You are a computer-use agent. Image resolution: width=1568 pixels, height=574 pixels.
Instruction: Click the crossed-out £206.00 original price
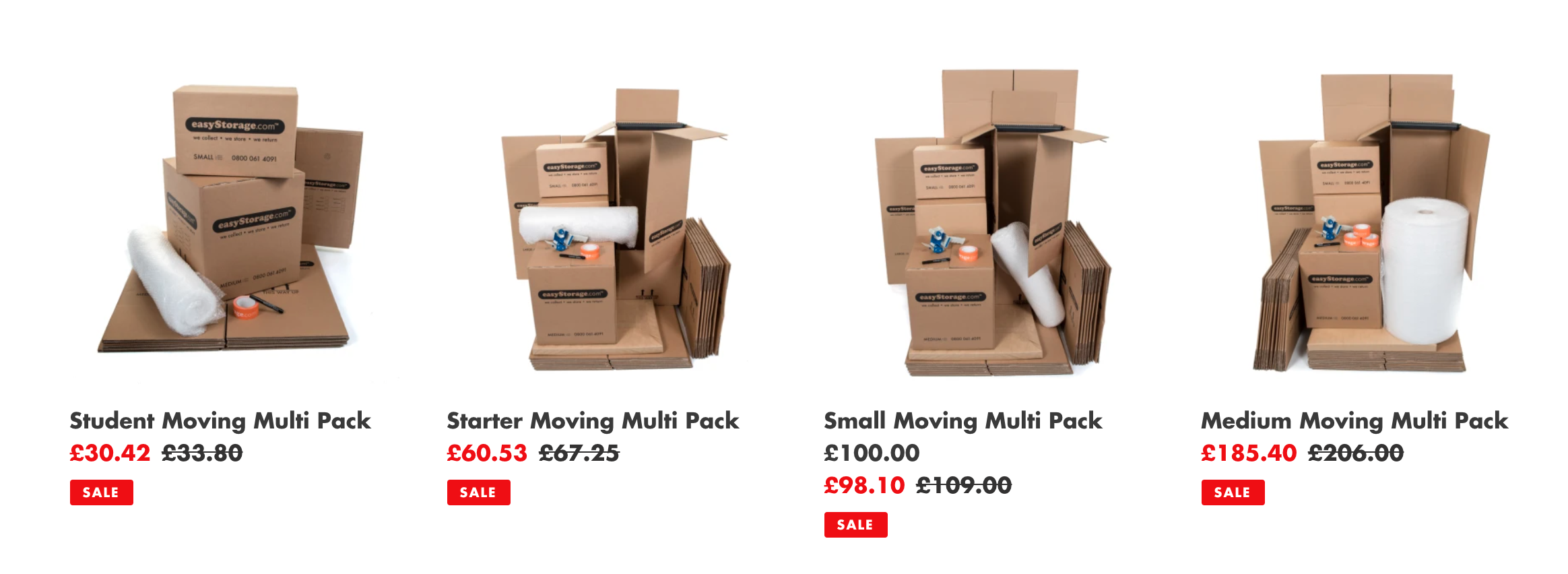(x=1356, y=453)
